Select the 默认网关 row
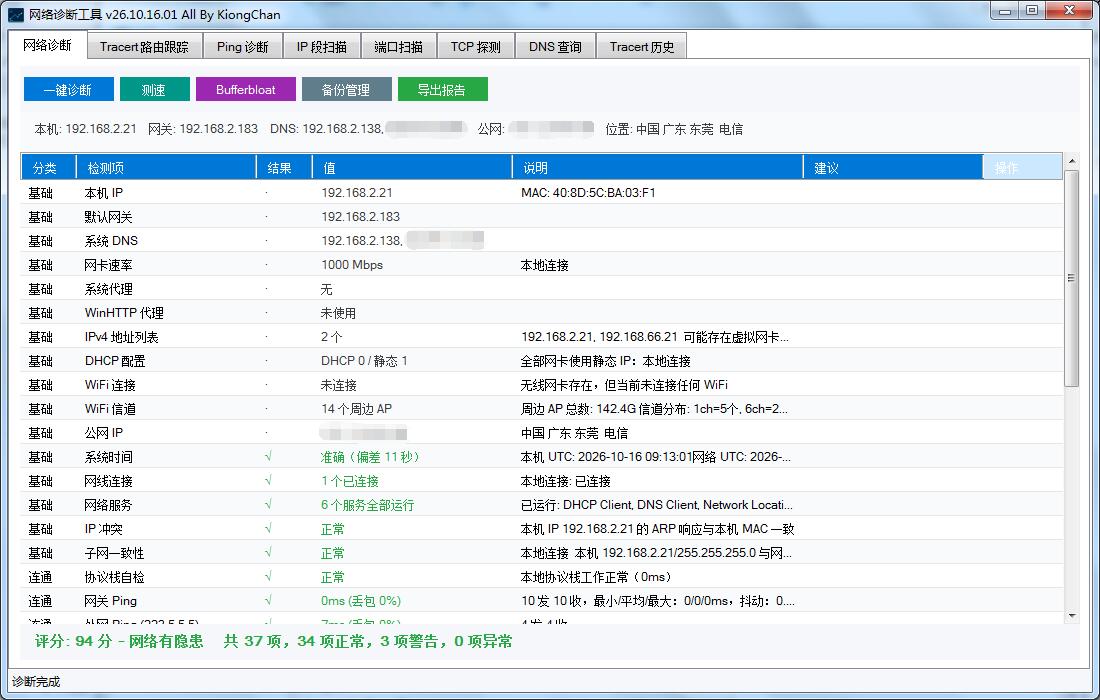This screenshot has height=700, width=1100. pyautogui.click(x=542, y=217)
